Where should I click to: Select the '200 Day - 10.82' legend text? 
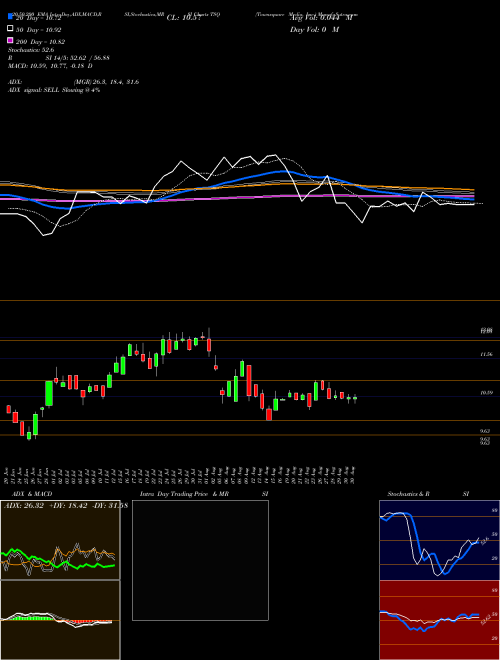point(40,42)
